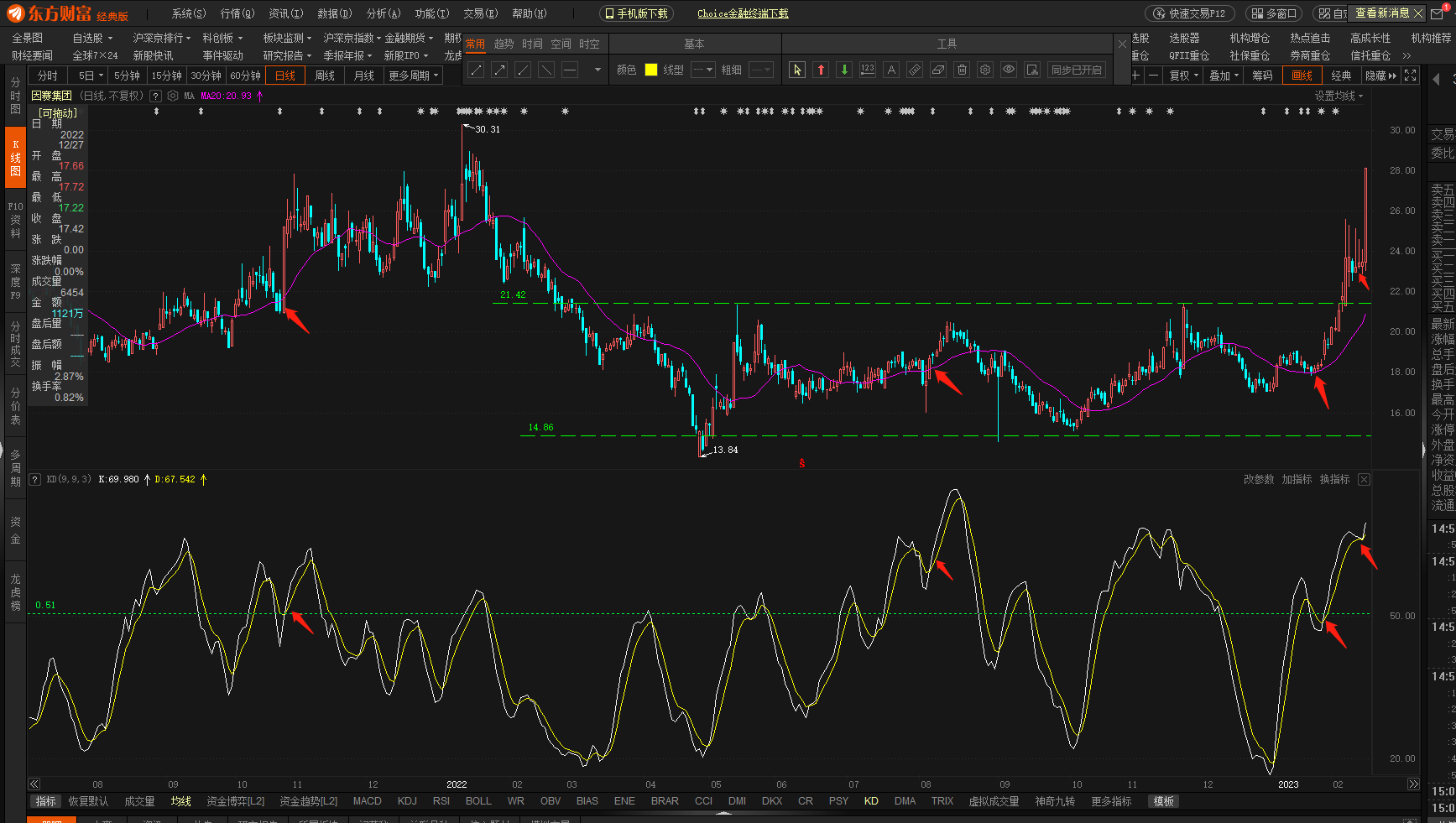
Task: Open the 分析(A) menu
Action: (384, 13)
